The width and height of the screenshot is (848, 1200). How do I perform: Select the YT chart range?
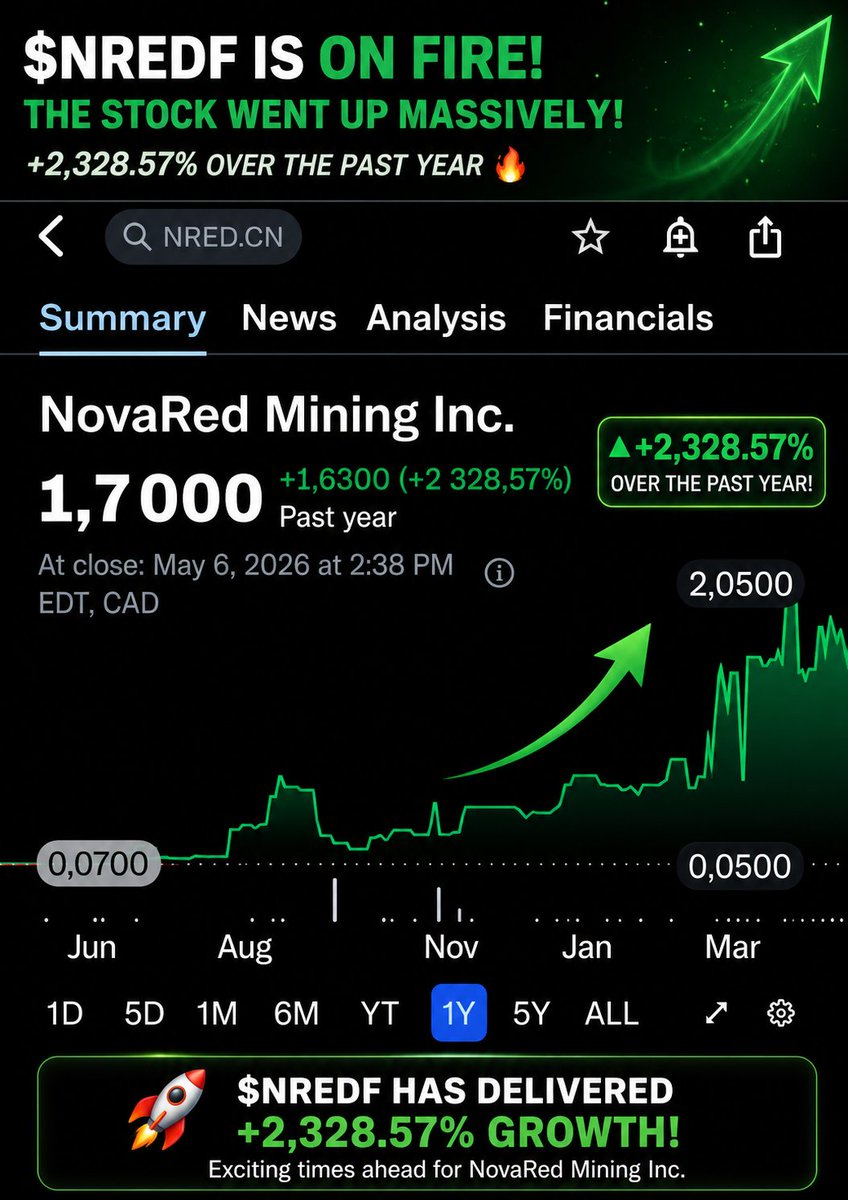coord(379,1014)
